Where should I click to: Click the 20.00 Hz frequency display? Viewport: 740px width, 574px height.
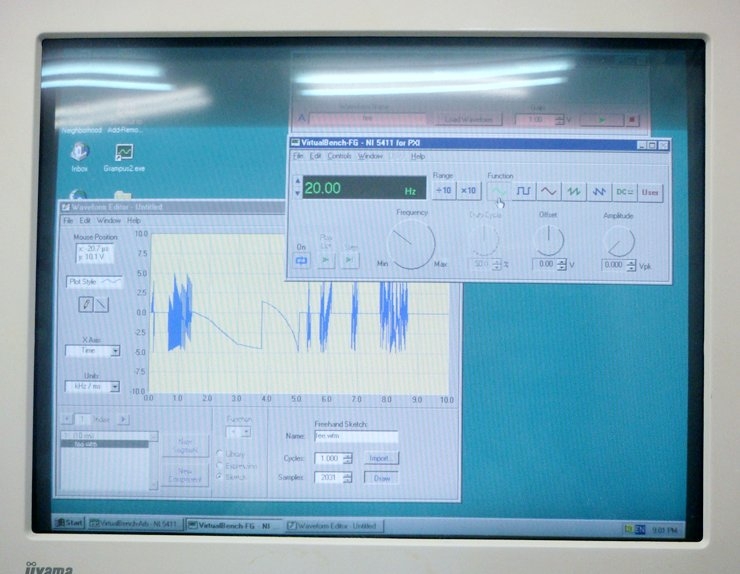[x=364, y=188]
